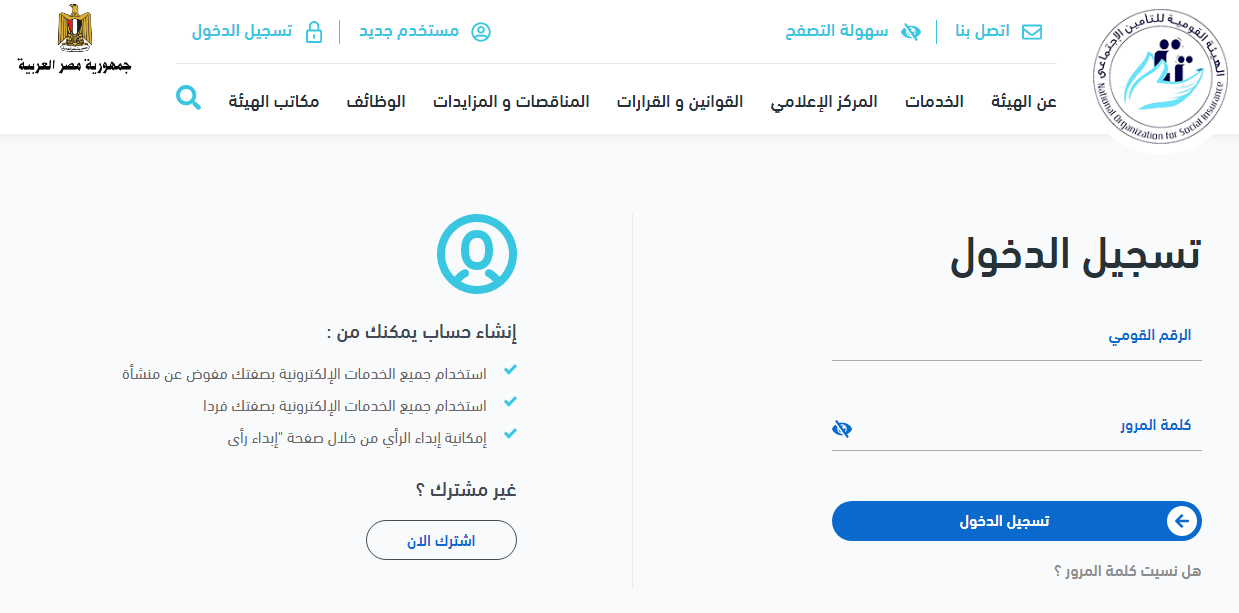The width and height of the screenshot is (1239, 613).
Task: Expand the القوانين و القرارات menu
Action: click(680, 101)
